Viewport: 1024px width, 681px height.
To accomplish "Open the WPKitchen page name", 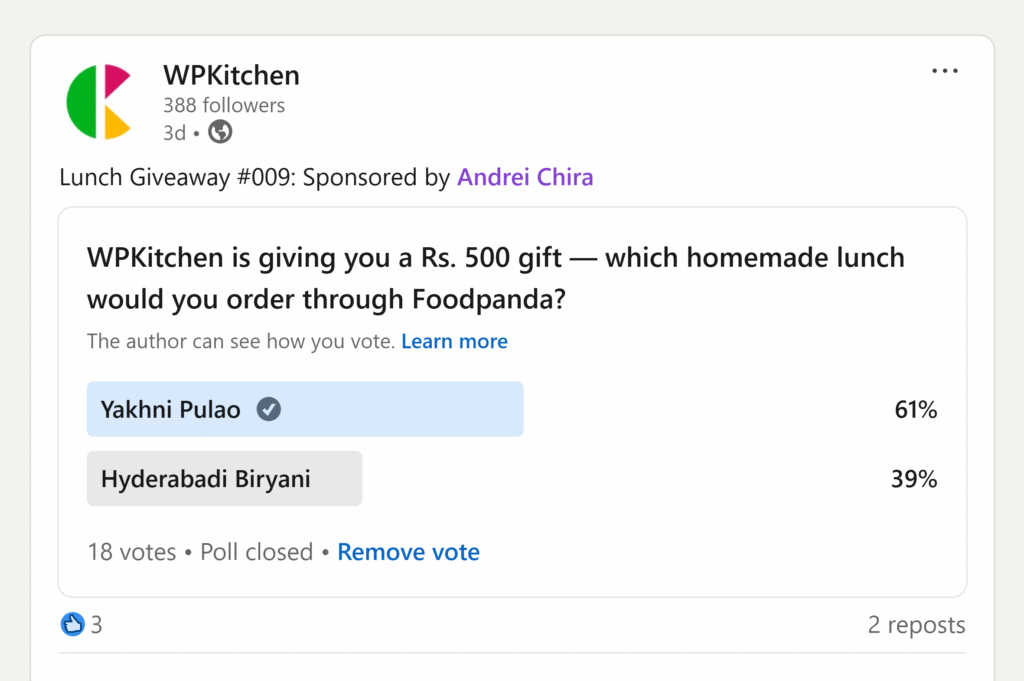I will 231,75.
